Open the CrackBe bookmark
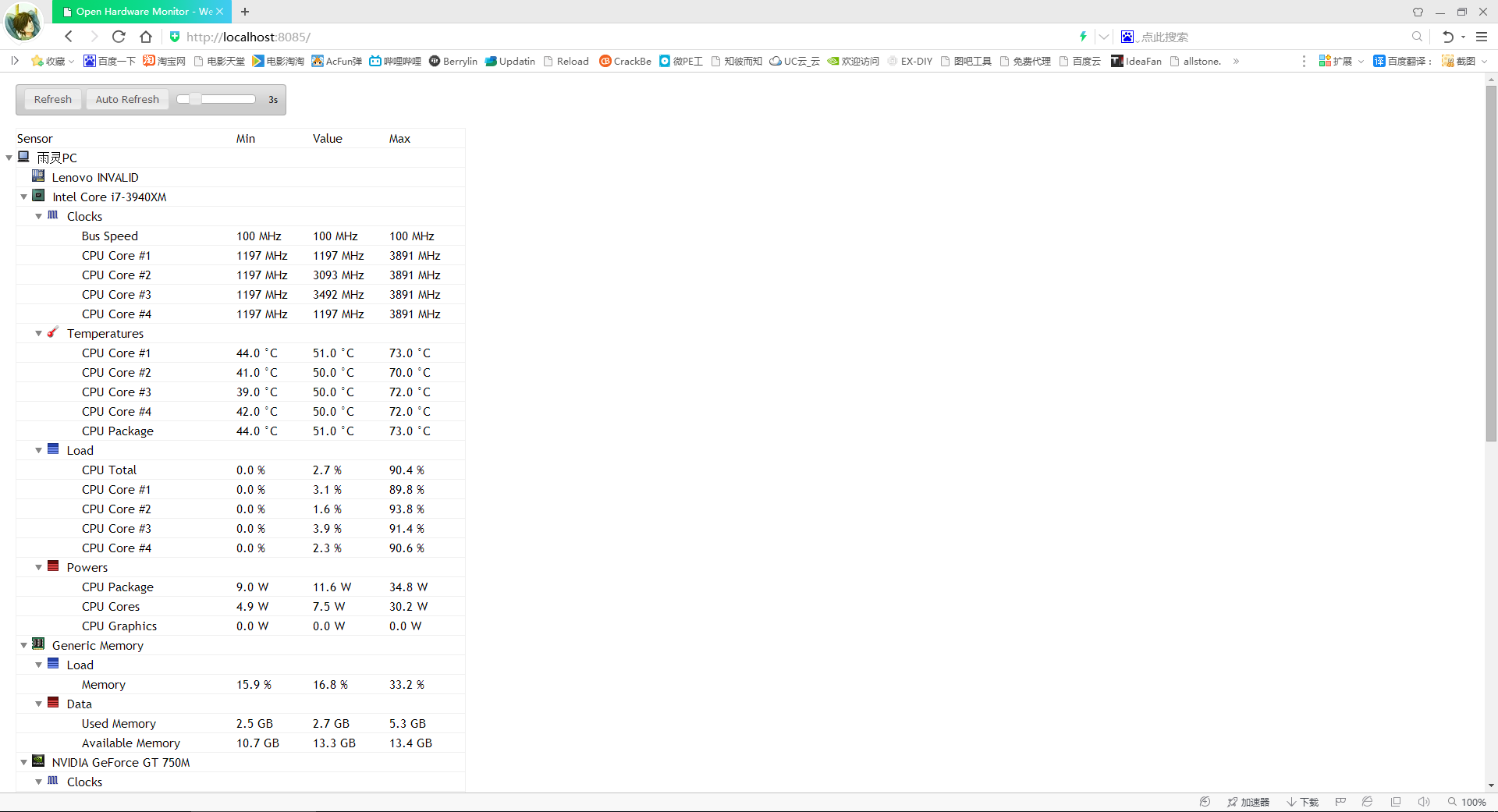 click(x=626, y=61)
